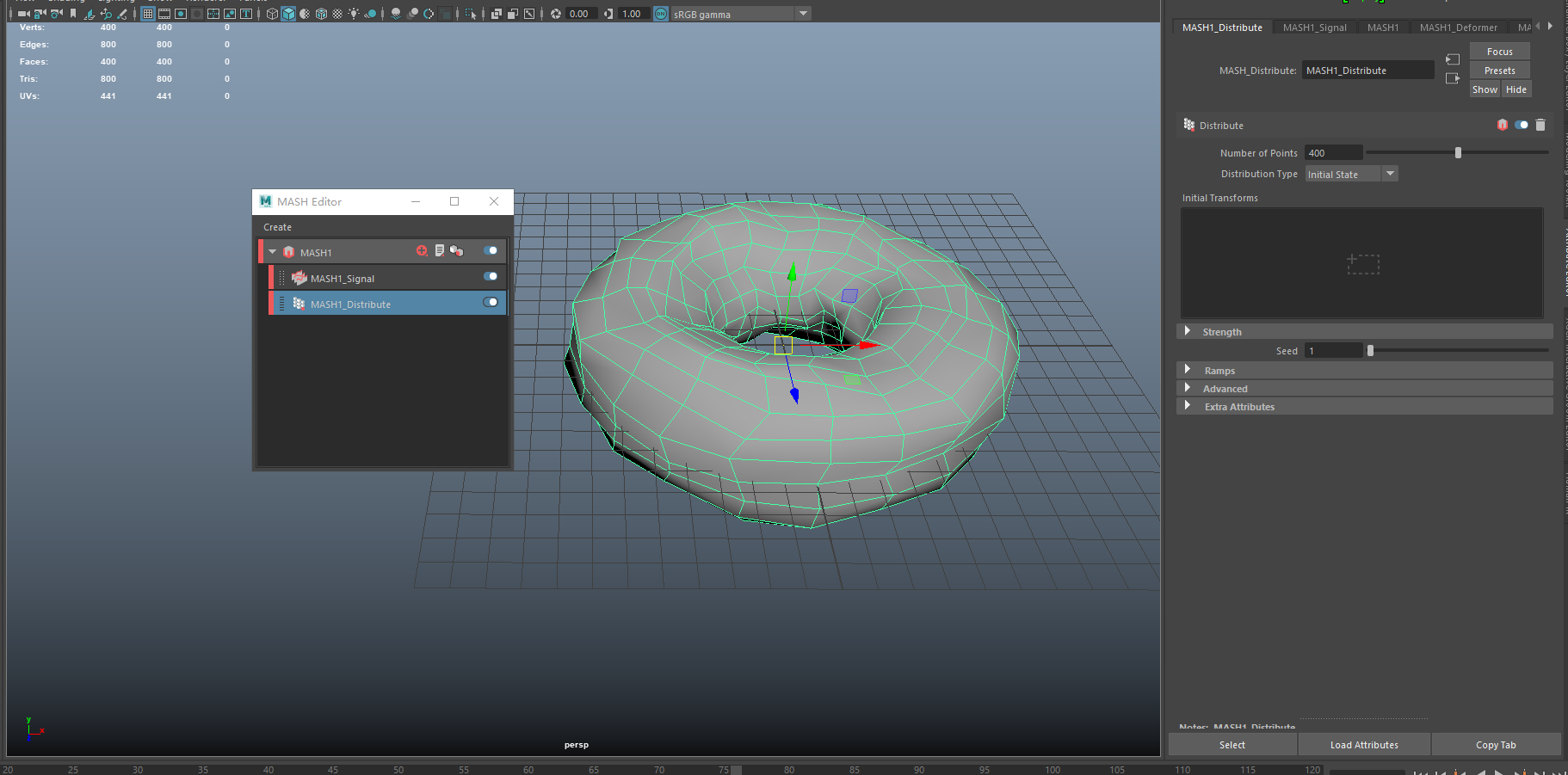Open the notes icon on the MASH1 row
The width and height of the screenshot is (1568, 775).
click(x=440, y=250)
